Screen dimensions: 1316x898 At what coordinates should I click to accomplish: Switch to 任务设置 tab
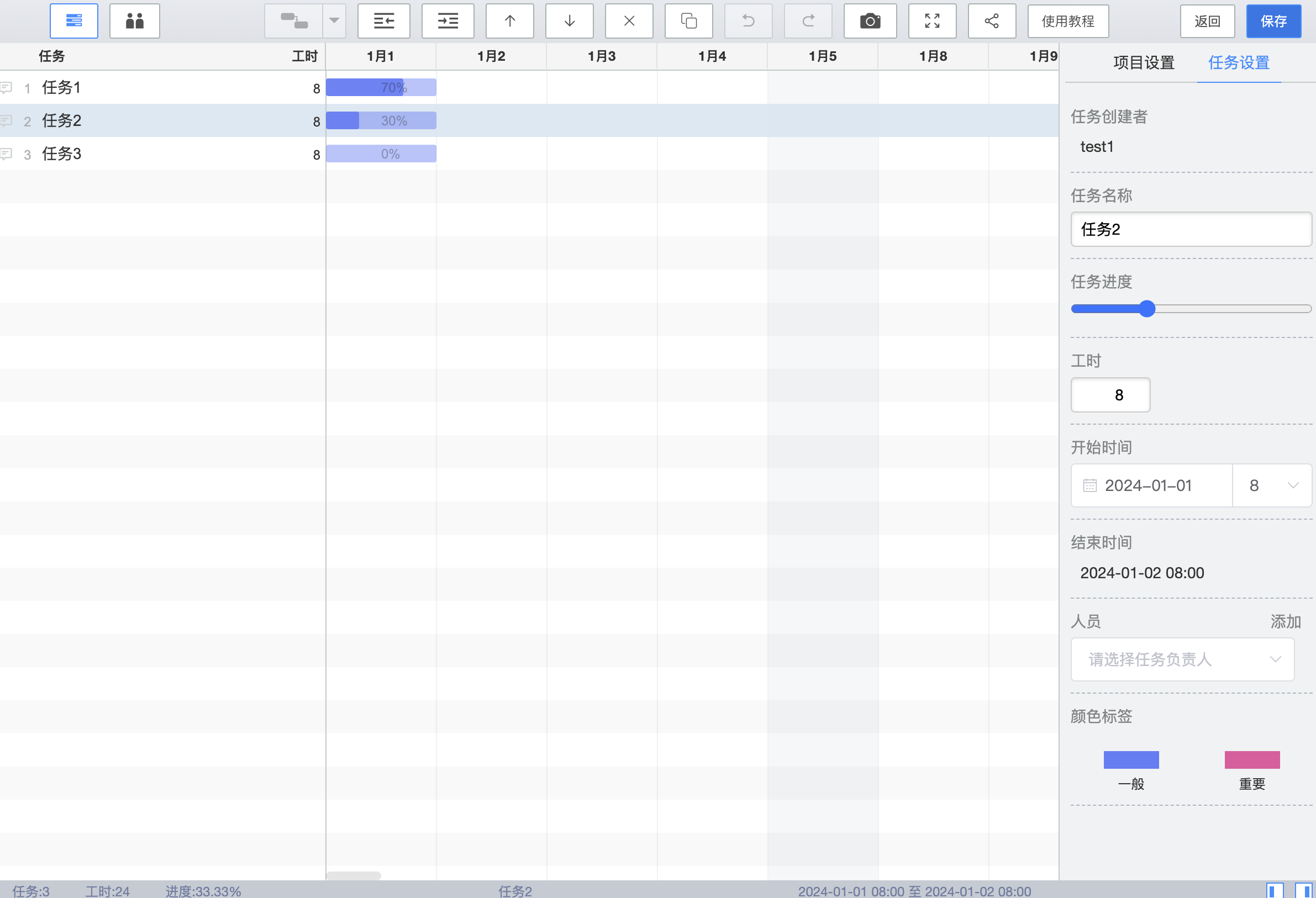tap(1239, 62)
